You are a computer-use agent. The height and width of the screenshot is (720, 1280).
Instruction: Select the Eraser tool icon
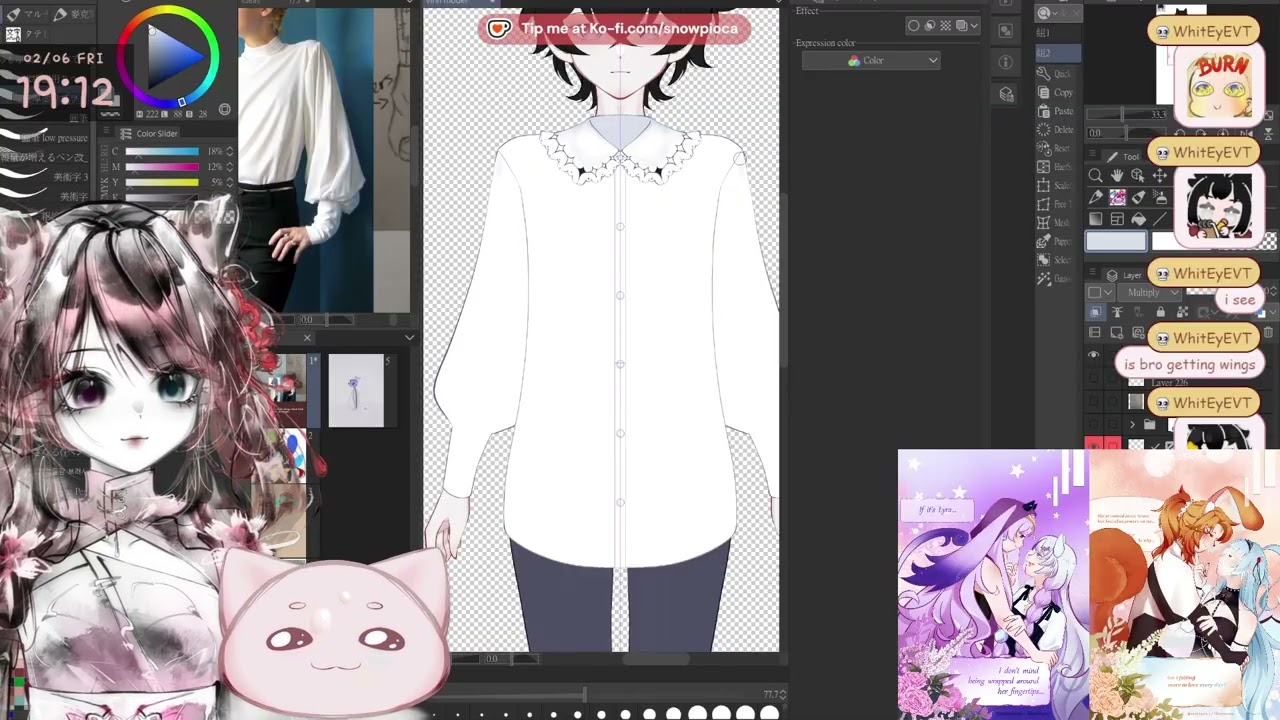tap(1138, 198)
